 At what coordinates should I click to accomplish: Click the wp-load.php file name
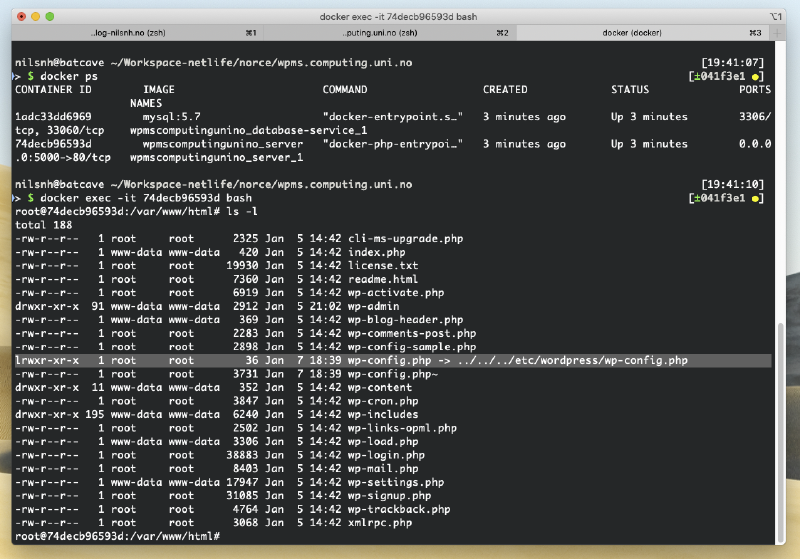(x=383, y=442)
